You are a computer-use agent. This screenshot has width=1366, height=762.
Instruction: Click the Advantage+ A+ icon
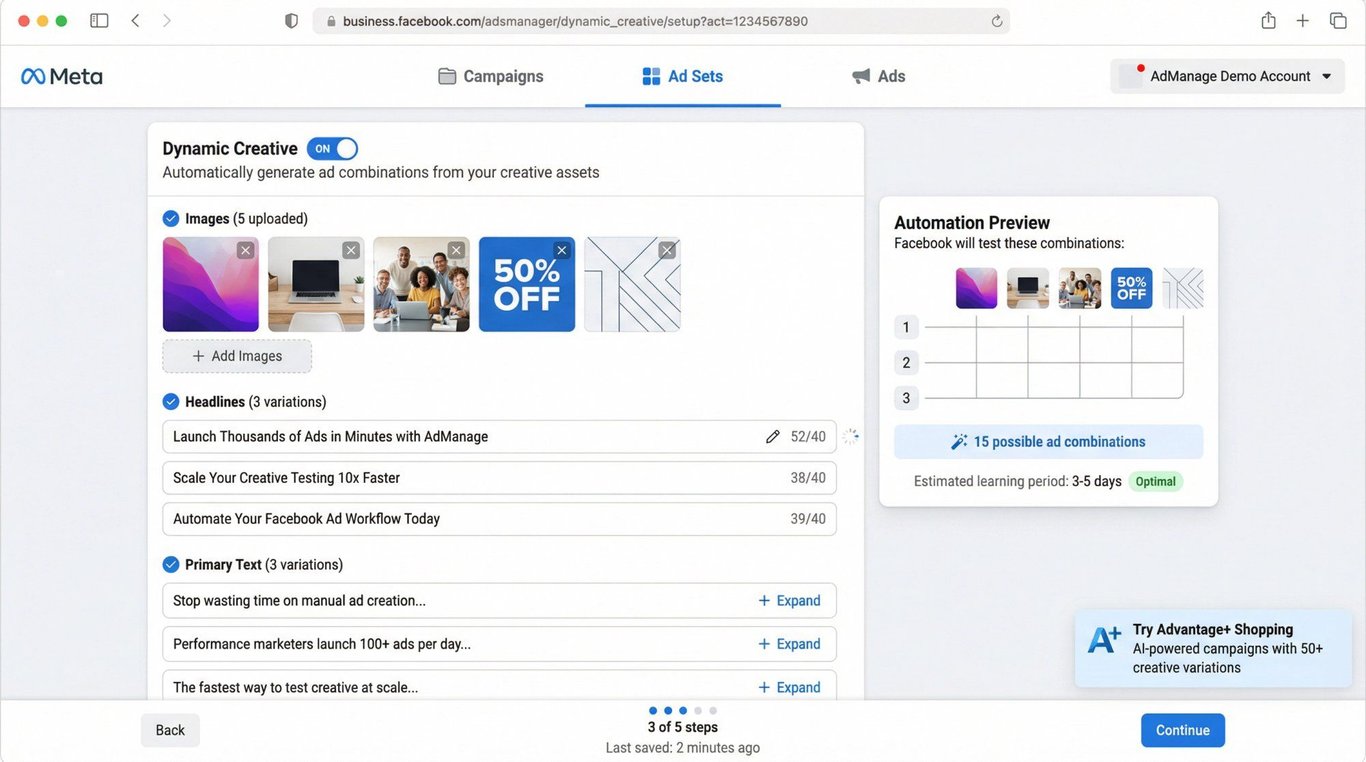click(x=1104, y=639)
